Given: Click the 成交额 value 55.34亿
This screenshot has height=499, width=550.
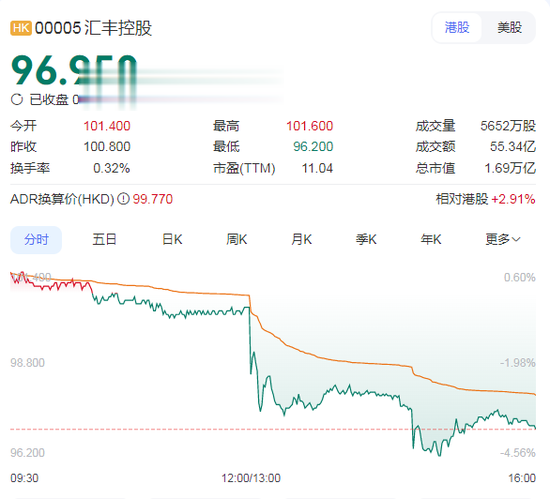Looking at the screenshot, I should click(x=513, y=147).
